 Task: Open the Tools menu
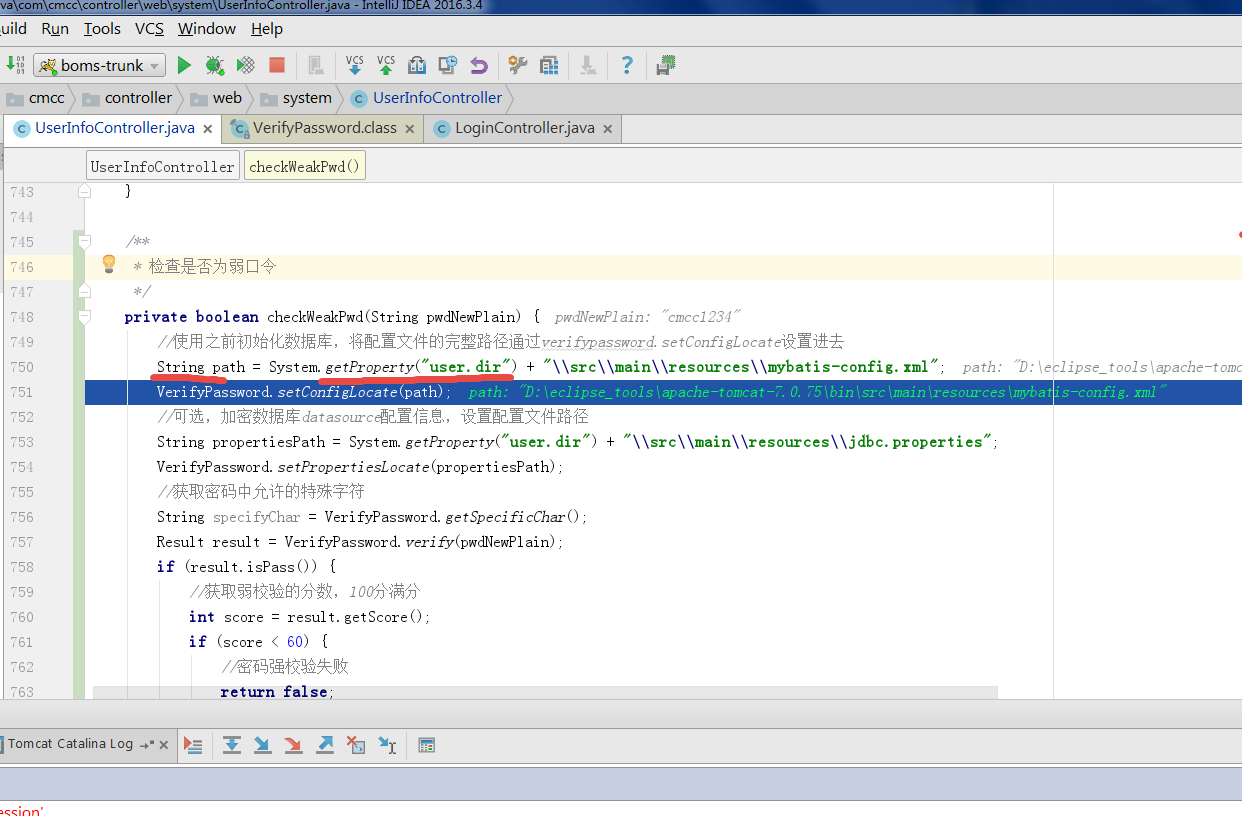[102, 29]
